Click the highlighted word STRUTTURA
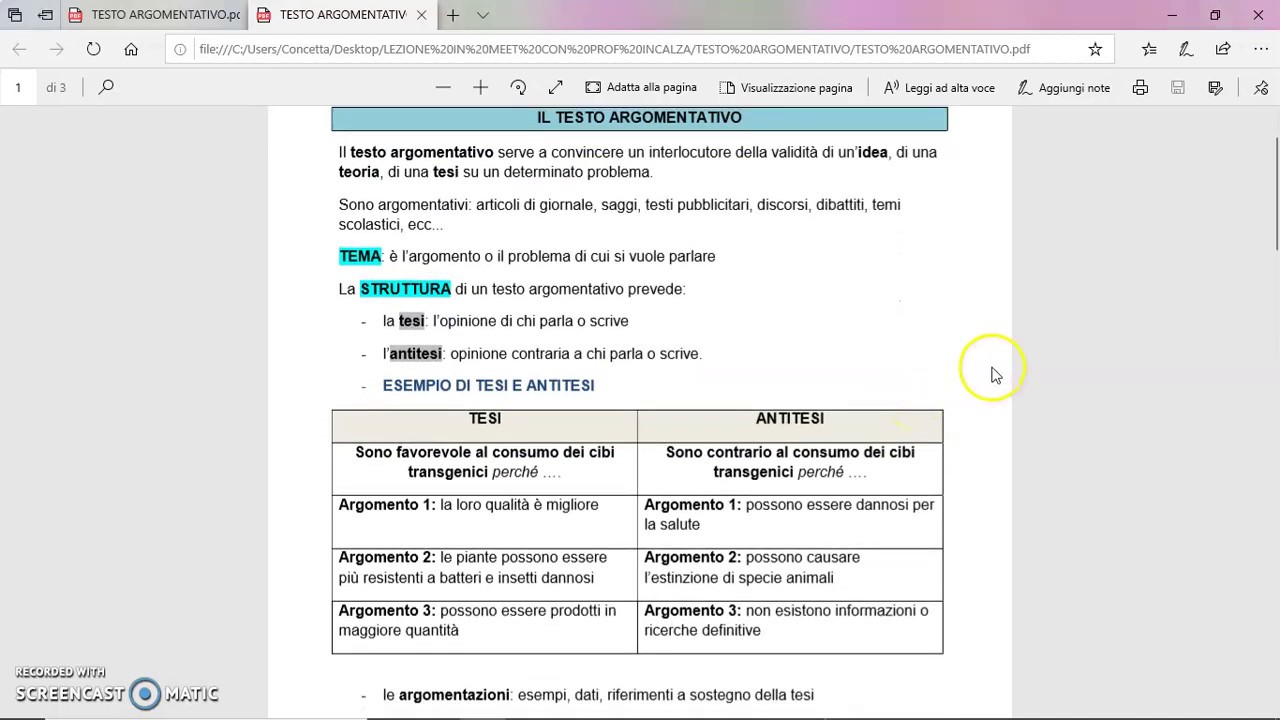The height and width of the screenshot is (720, 1280). pyautogui.click(x=405, y=289)
